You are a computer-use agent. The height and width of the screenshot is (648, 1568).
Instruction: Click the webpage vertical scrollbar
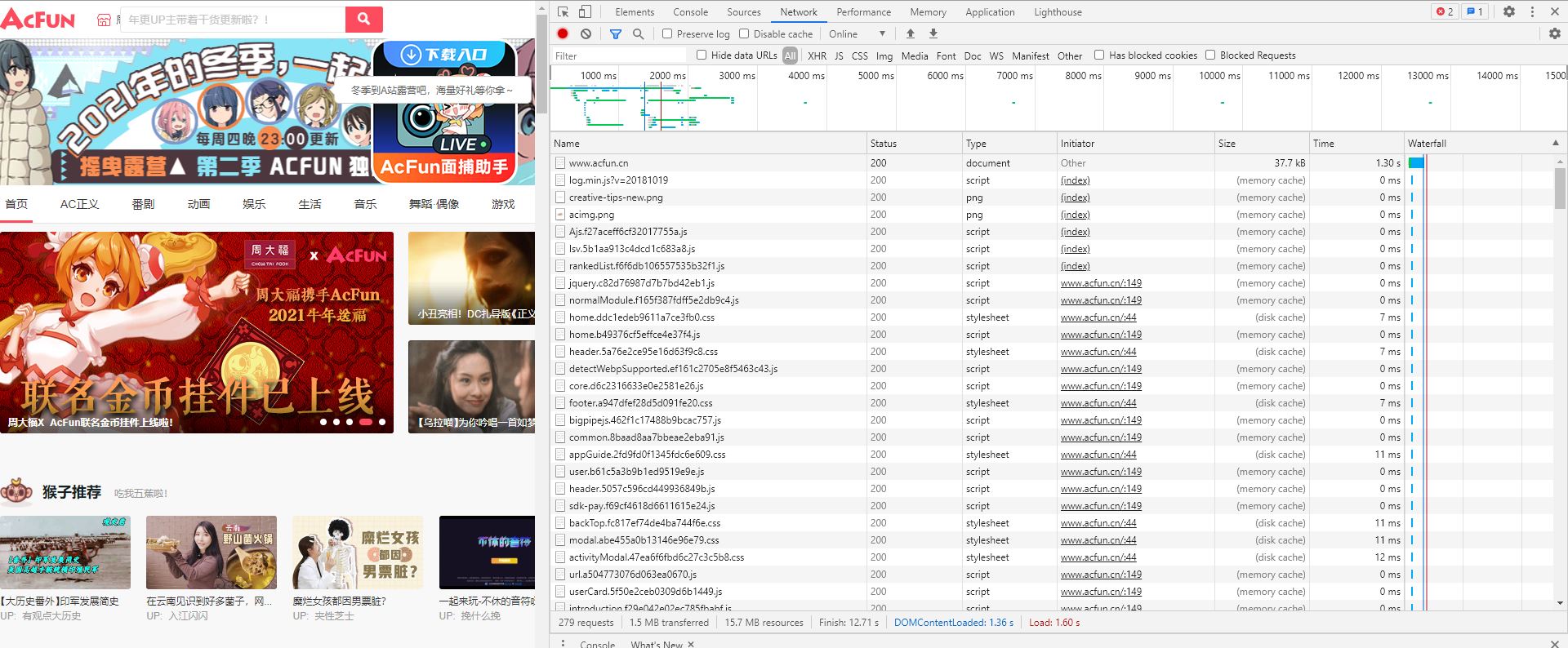point(541,65)
